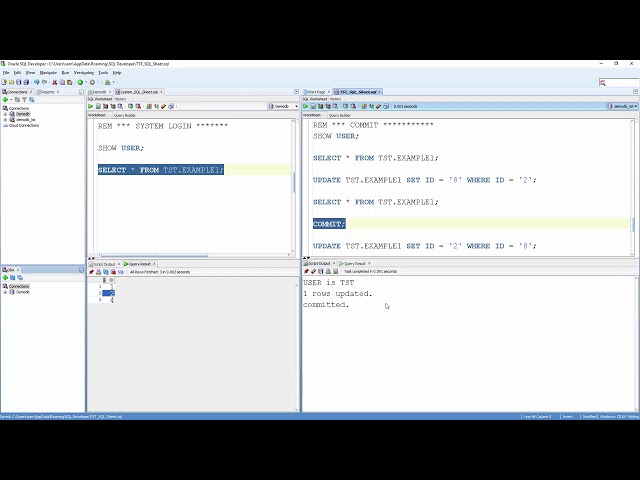The height and width of the screenshot is (480, 640).
Task: Switch to Script Output tab in left results
Action: tap(104, 264)
